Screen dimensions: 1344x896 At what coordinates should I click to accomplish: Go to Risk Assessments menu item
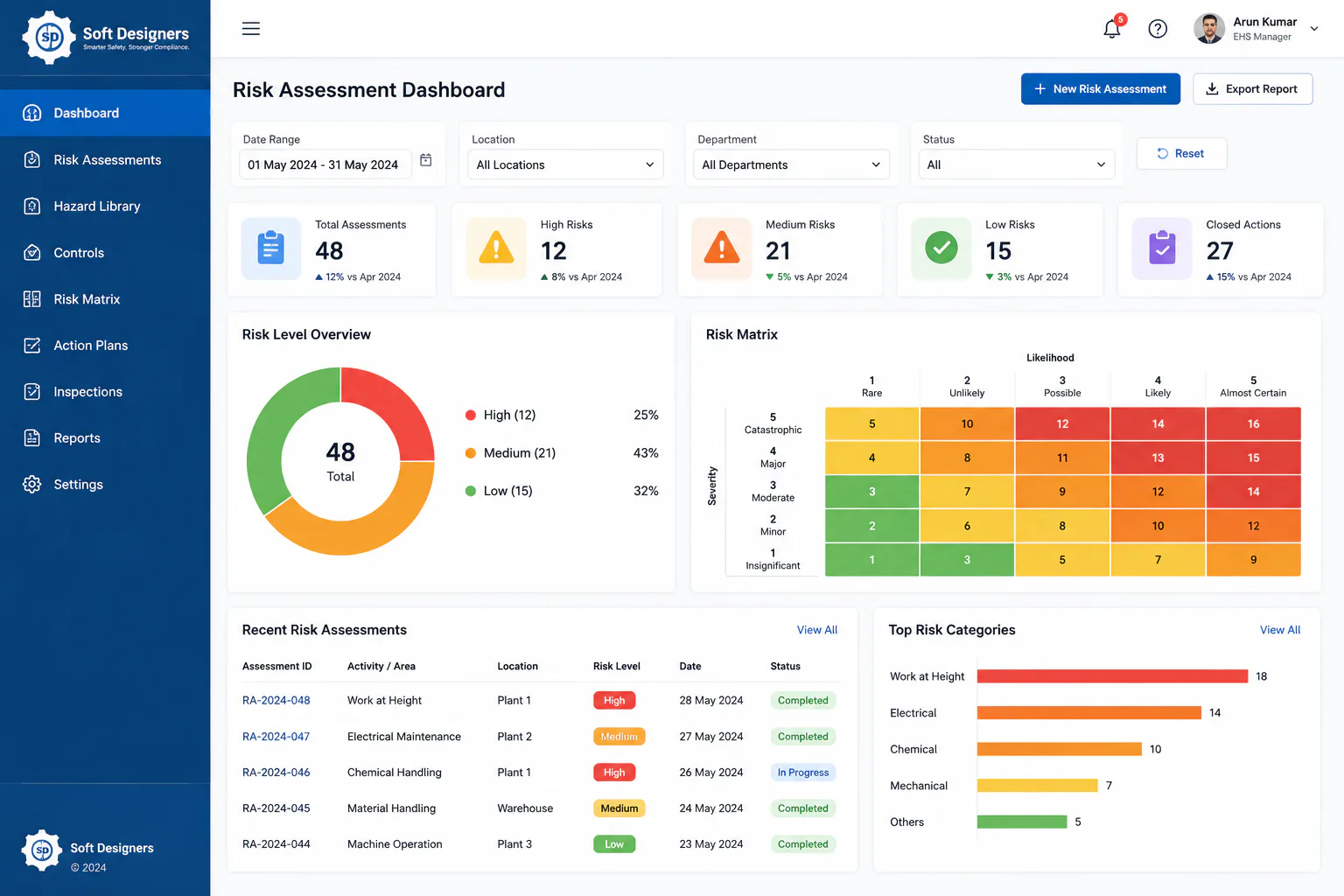[x=105, y=160]
